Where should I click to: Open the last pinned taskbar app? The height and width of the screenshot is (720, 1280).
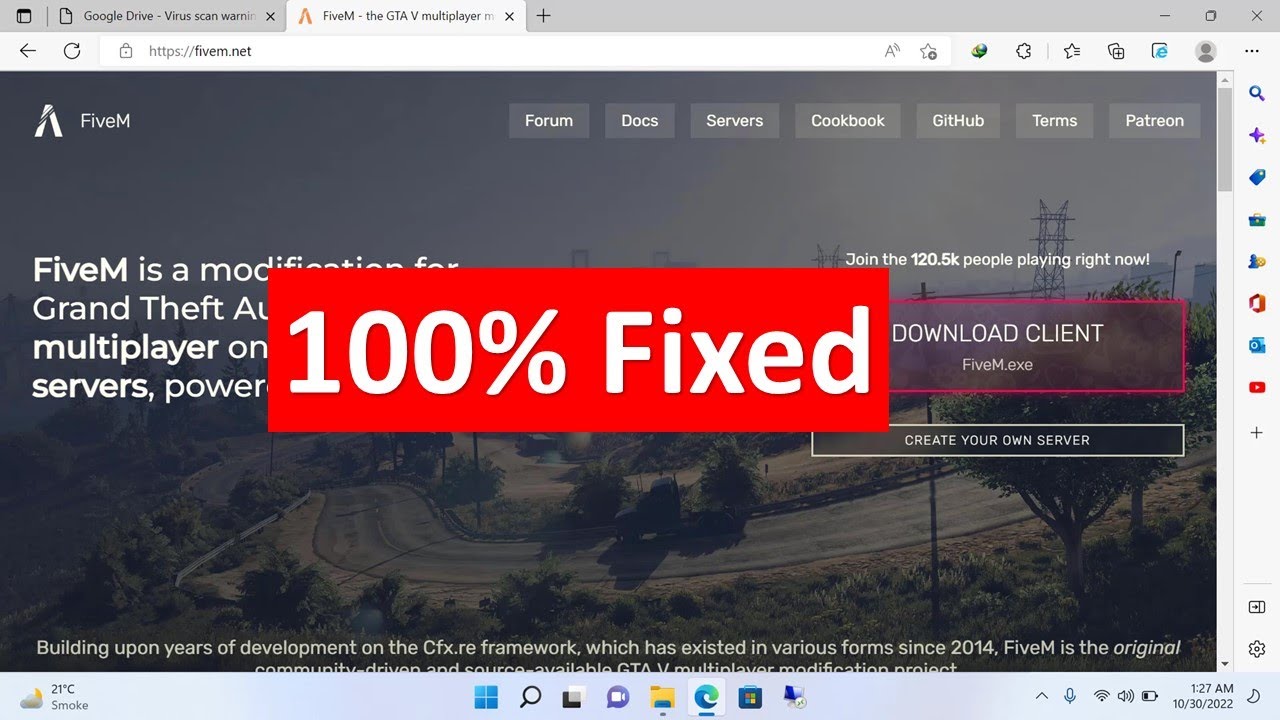(x=794, y=697)
